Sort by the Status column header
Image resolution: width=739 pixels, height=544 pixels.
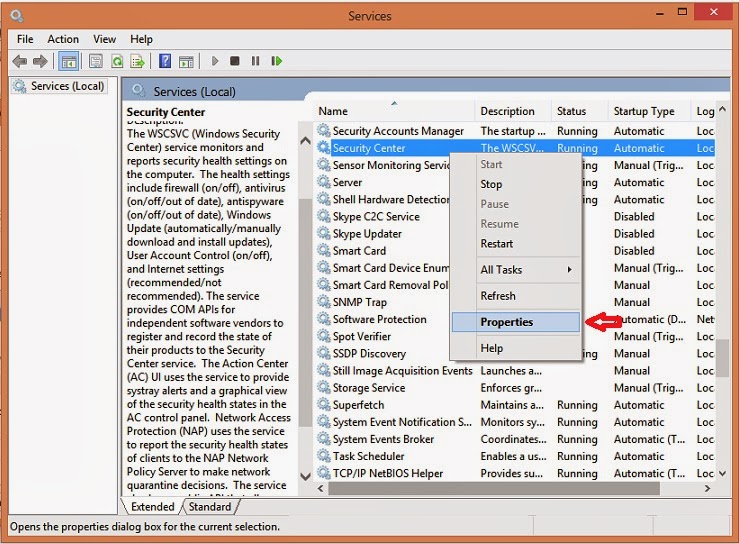click(579, 111)
